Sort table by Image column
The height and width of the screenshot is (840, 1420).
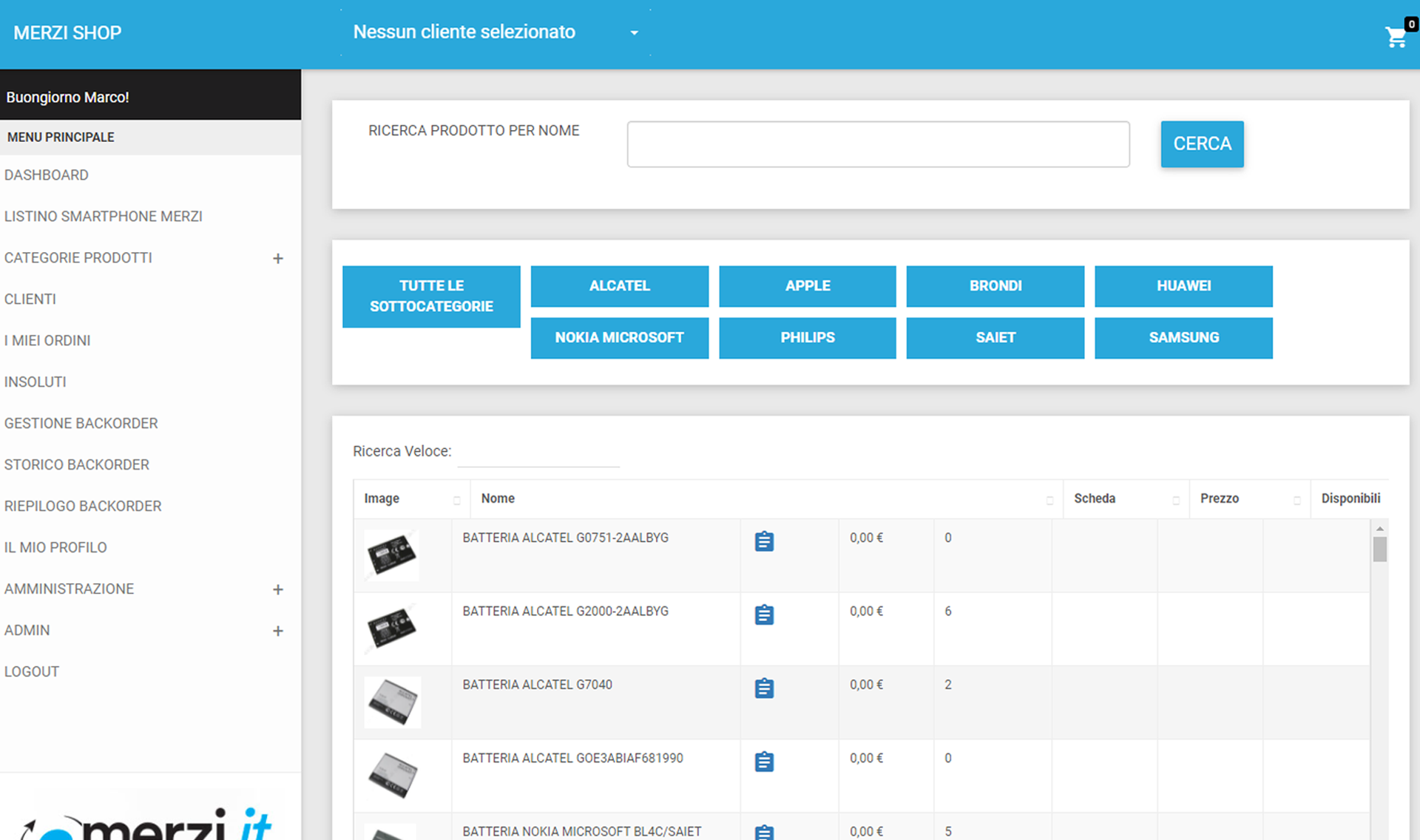click(x=410, y=499)
